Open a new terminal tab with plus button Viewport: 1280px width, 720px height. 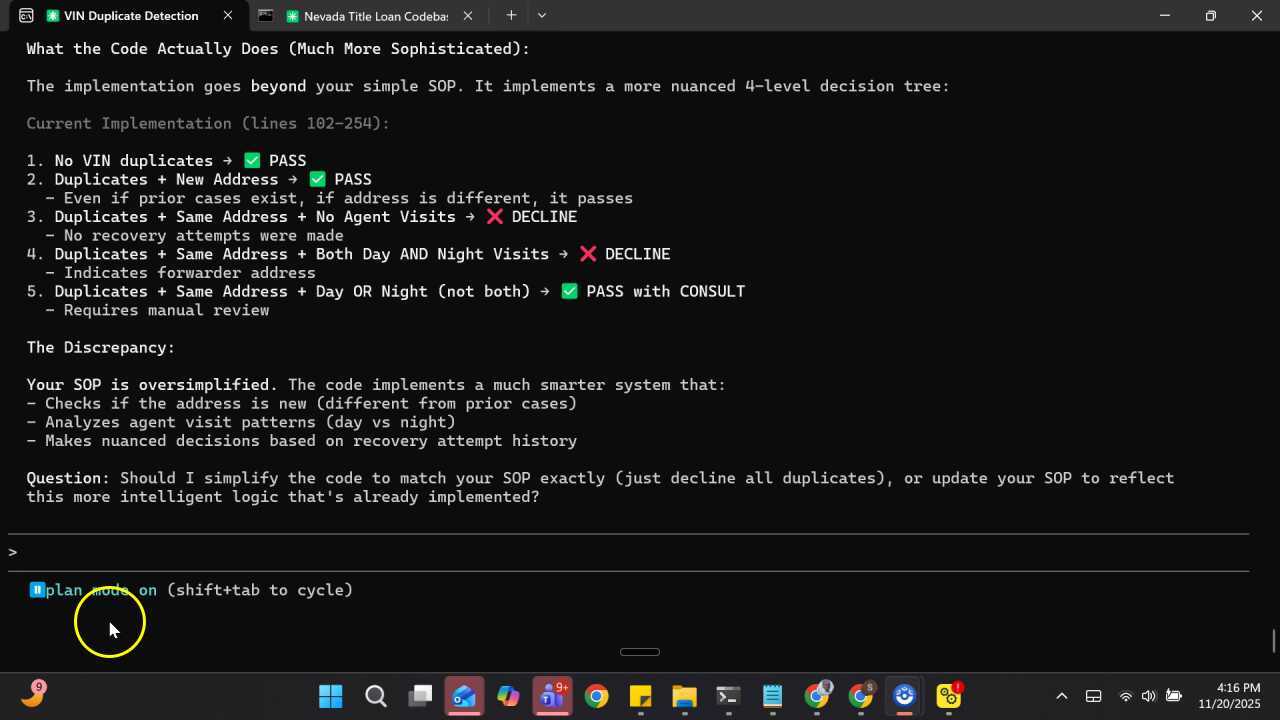tap(511, 16)
